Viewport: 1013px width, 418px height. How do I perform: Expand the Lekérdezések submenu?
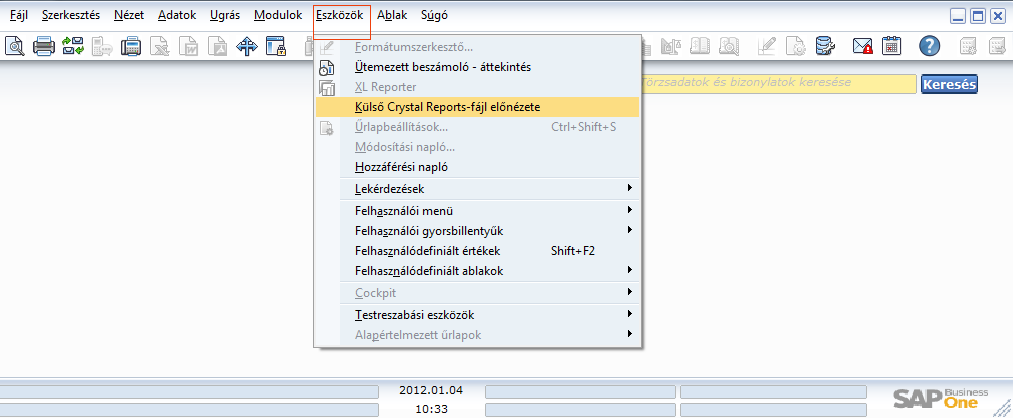tap(477, 189)
